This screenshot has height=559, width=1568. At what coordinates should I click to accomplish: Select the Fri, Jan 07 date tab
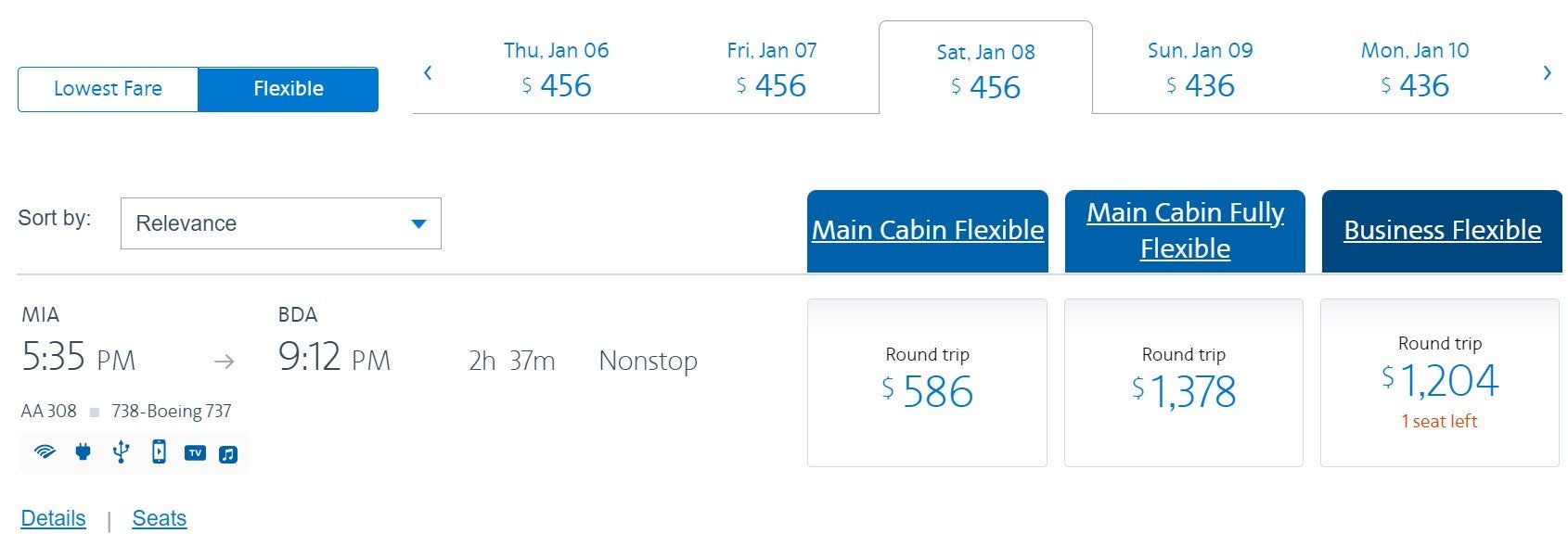771,70
